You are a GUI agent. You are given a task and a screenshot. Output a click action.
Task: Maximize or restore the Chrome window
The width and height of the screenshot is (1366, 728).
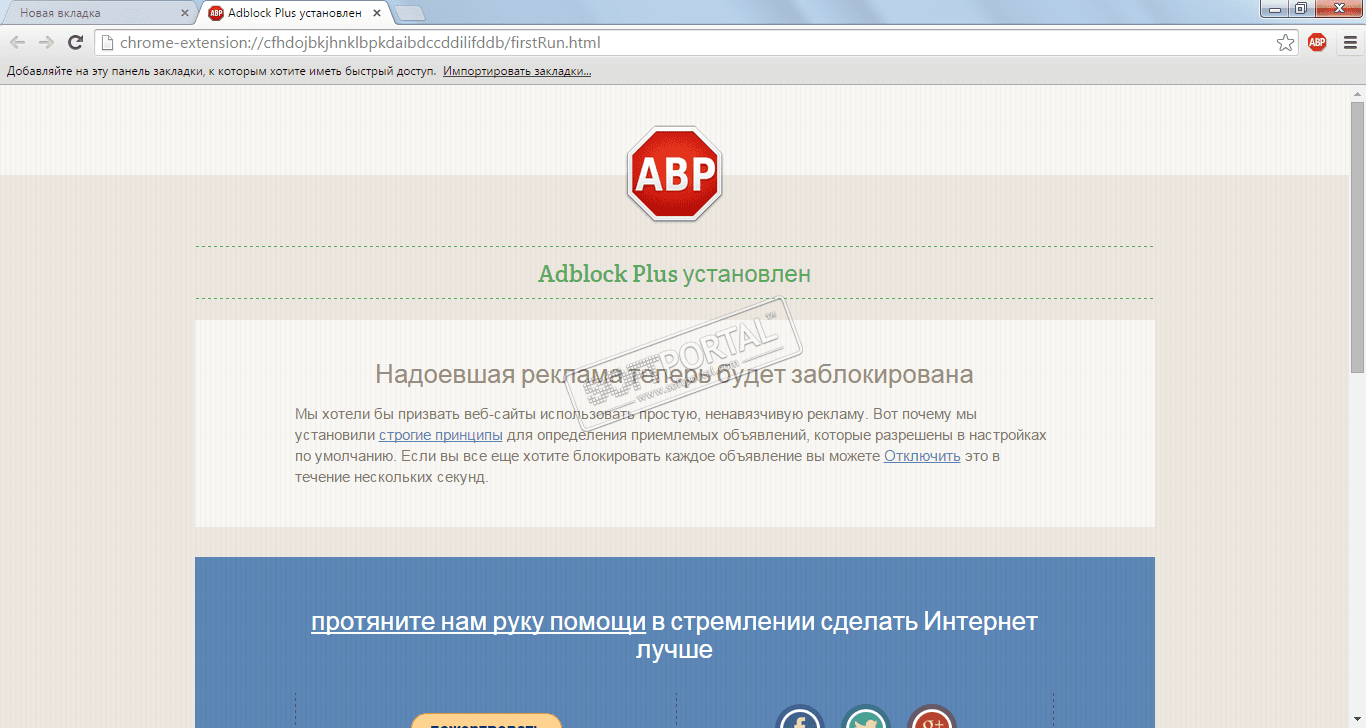[x=1300, y=8]
